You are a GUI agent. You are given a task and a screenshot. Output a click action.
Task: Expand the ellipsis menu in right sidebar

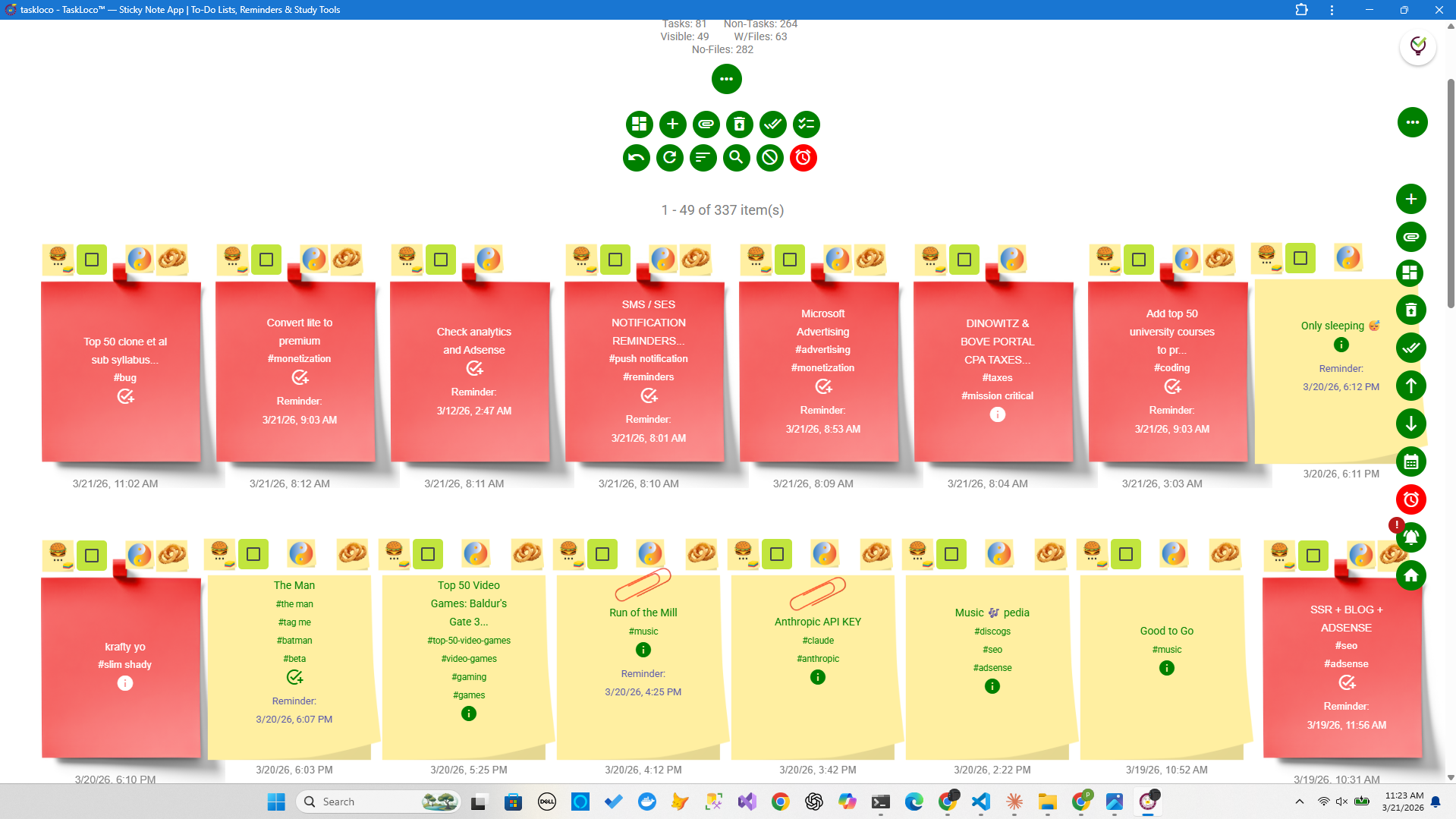[1412, 122]
